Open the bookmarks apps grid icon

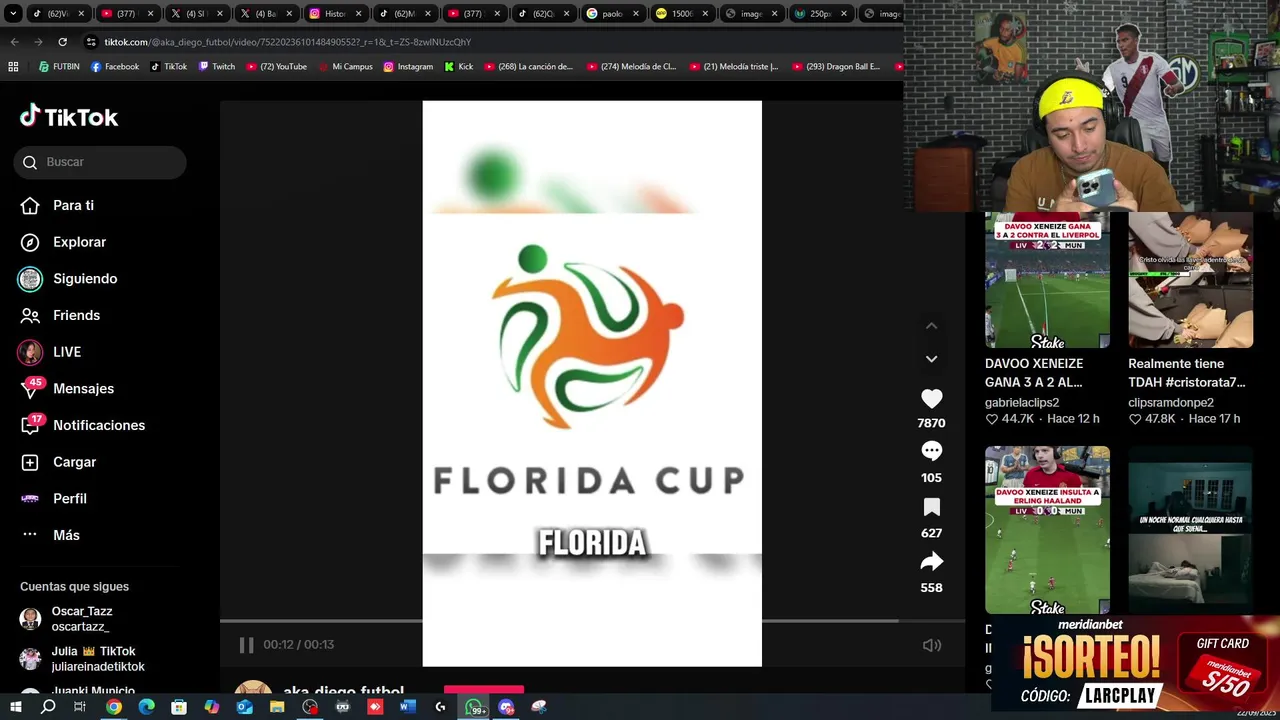pyautogui.click(x=13, y=67)
